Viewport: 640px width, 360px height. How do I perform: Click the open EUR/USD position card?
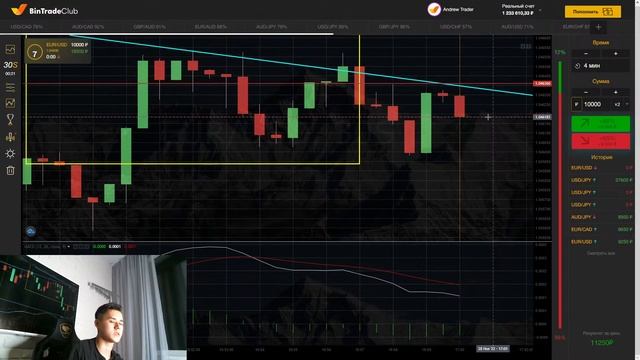tap(58, 51)
